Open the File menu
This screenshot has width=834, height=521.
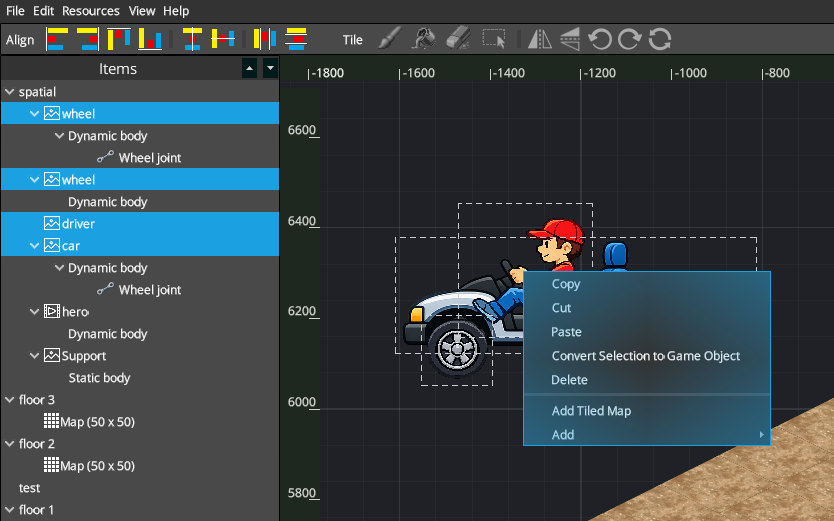[x=15, y=11]
